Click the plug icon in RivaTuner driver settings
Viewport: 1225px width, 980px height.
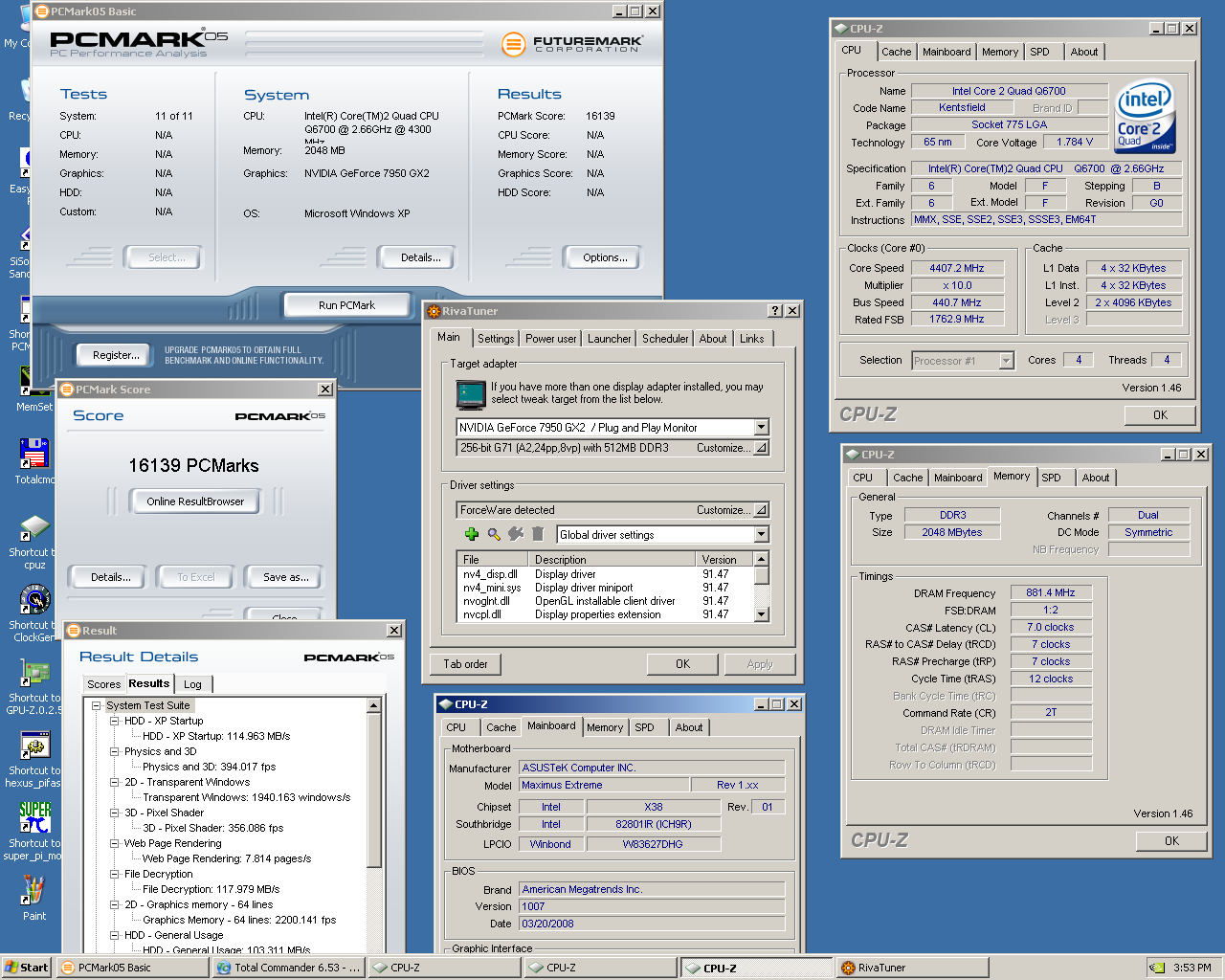[516, 534]
